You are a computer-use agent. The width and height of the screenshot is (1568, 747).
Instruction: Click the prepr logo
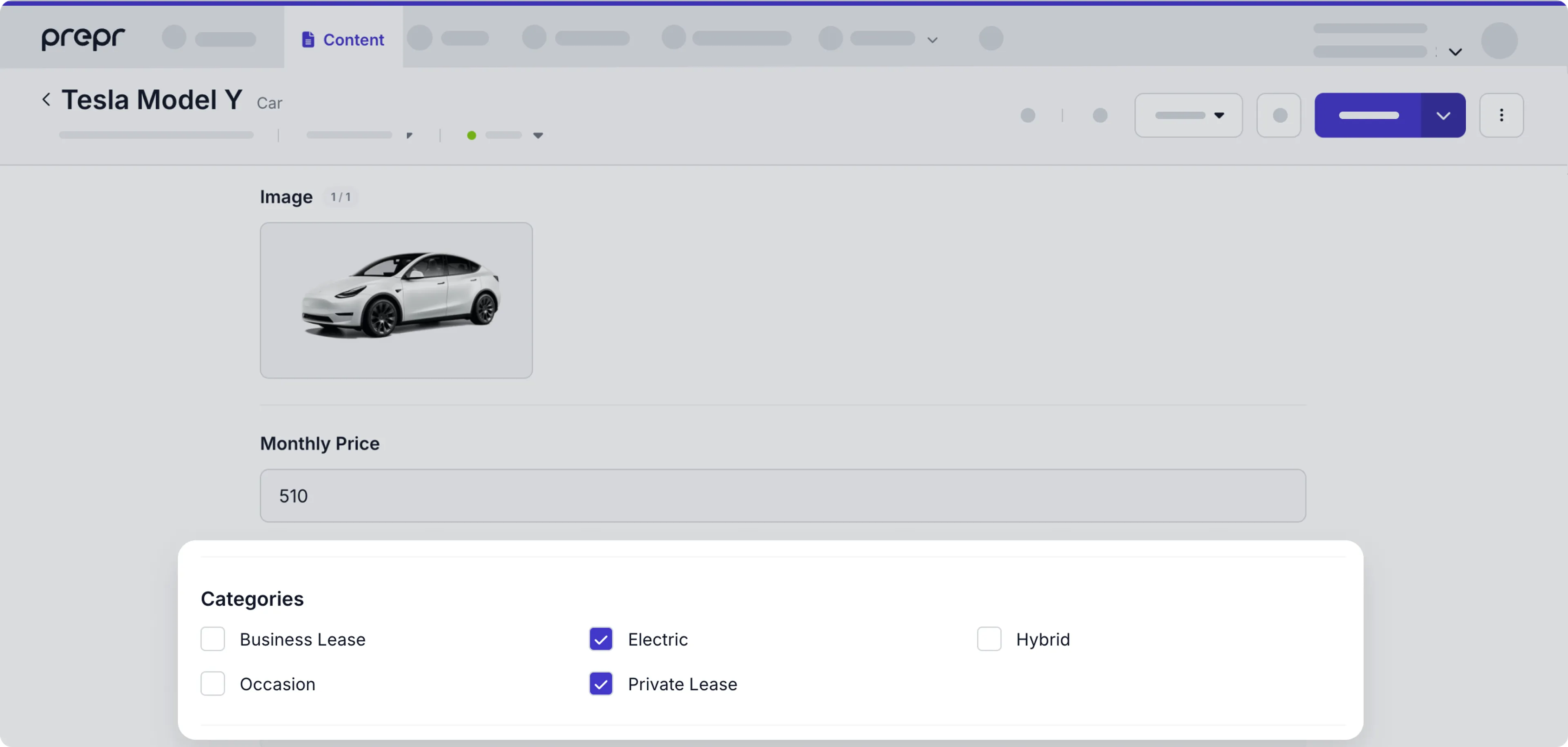(83, 39)
